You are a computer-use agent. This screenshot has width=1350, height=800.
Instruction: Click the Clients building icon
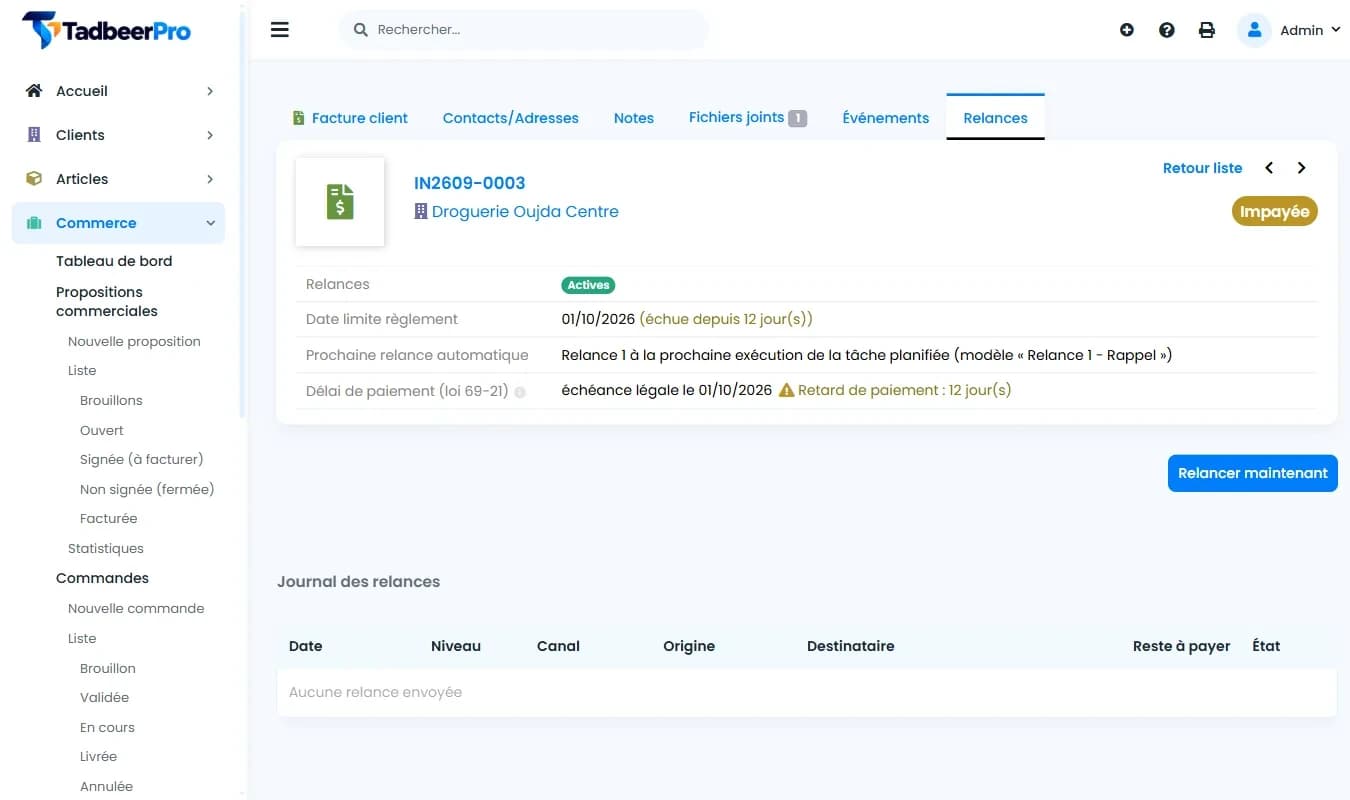pyautogui.click(x=34, y=135)
